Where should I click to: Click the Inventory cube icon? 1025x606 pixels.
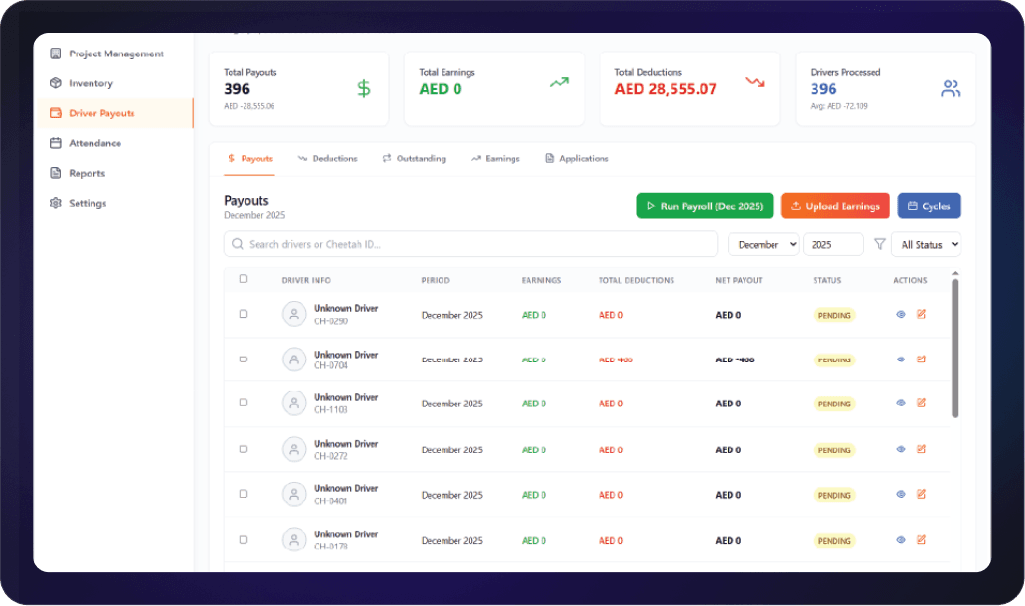tap(56, 83)
